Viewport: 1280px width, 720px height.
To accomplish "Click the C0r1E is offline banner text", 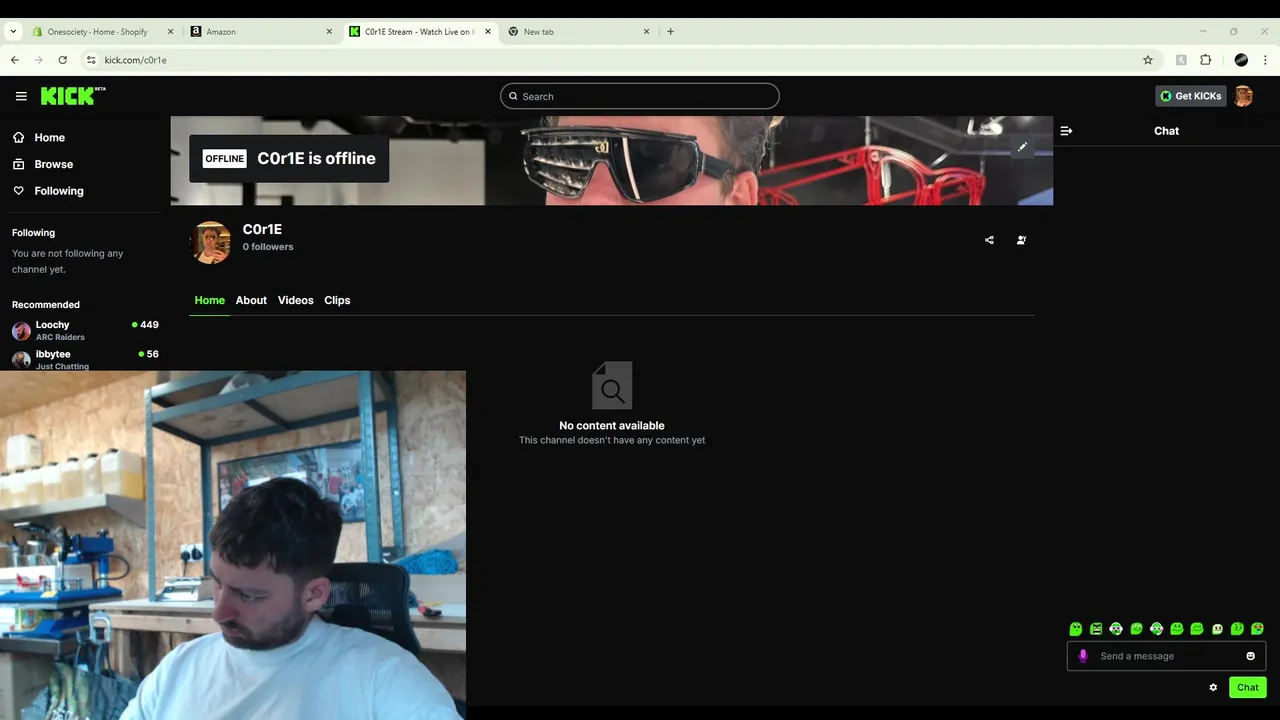I will coord(316,158).
